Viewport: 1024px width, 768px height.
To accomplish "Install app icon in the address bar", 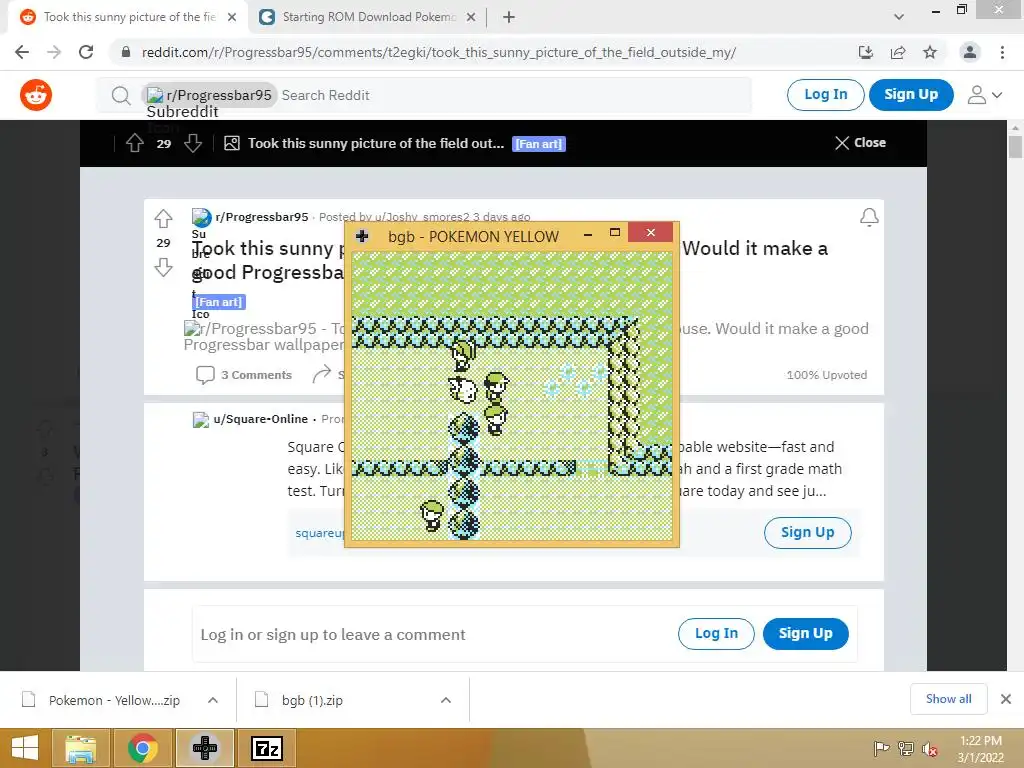I will pyautogui.click(x=866, y=52).
